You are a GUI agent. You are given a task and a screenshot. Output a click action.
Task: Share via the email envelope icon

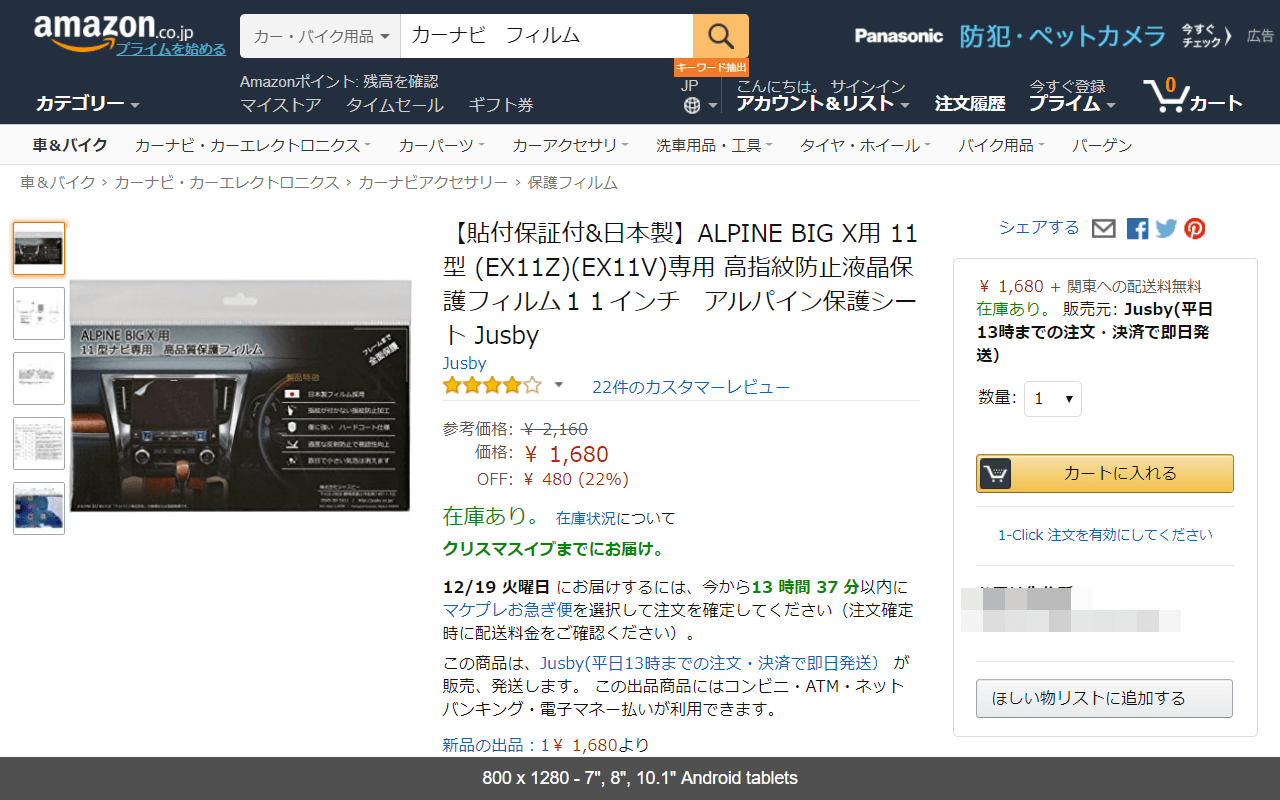click(x=1103, y=229)
